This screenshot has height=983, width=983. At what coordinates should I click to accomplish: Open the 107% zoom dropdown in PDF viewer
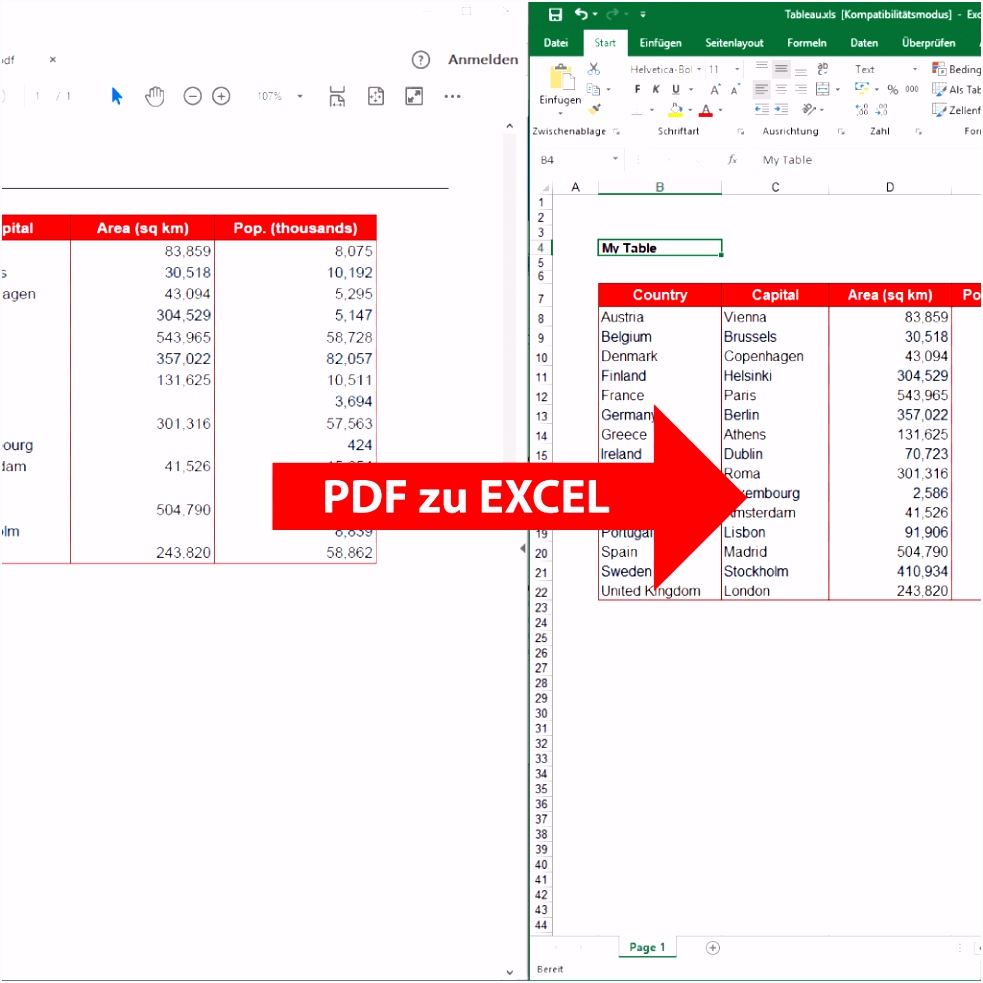pos(300,97)
